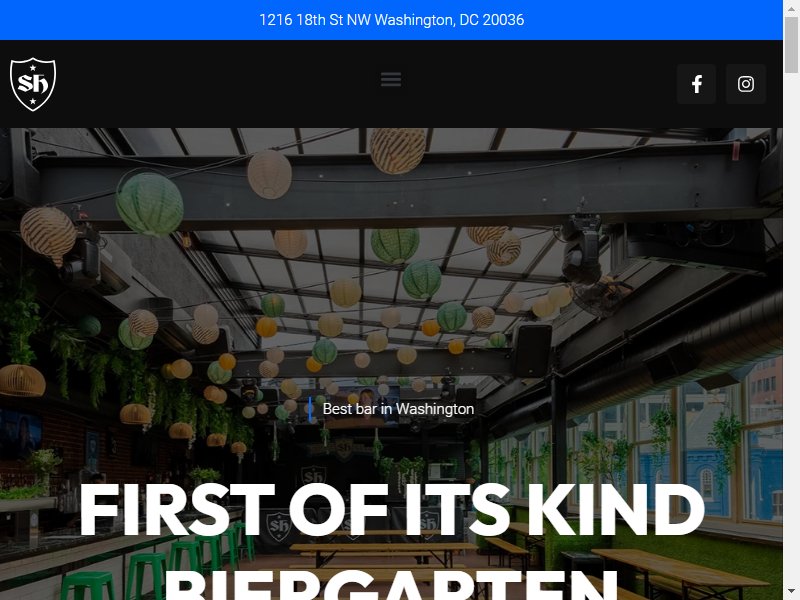Click the partially visible BIERGARTEN heading
This screenshot has height=600, width=800.
pos(392,586)
